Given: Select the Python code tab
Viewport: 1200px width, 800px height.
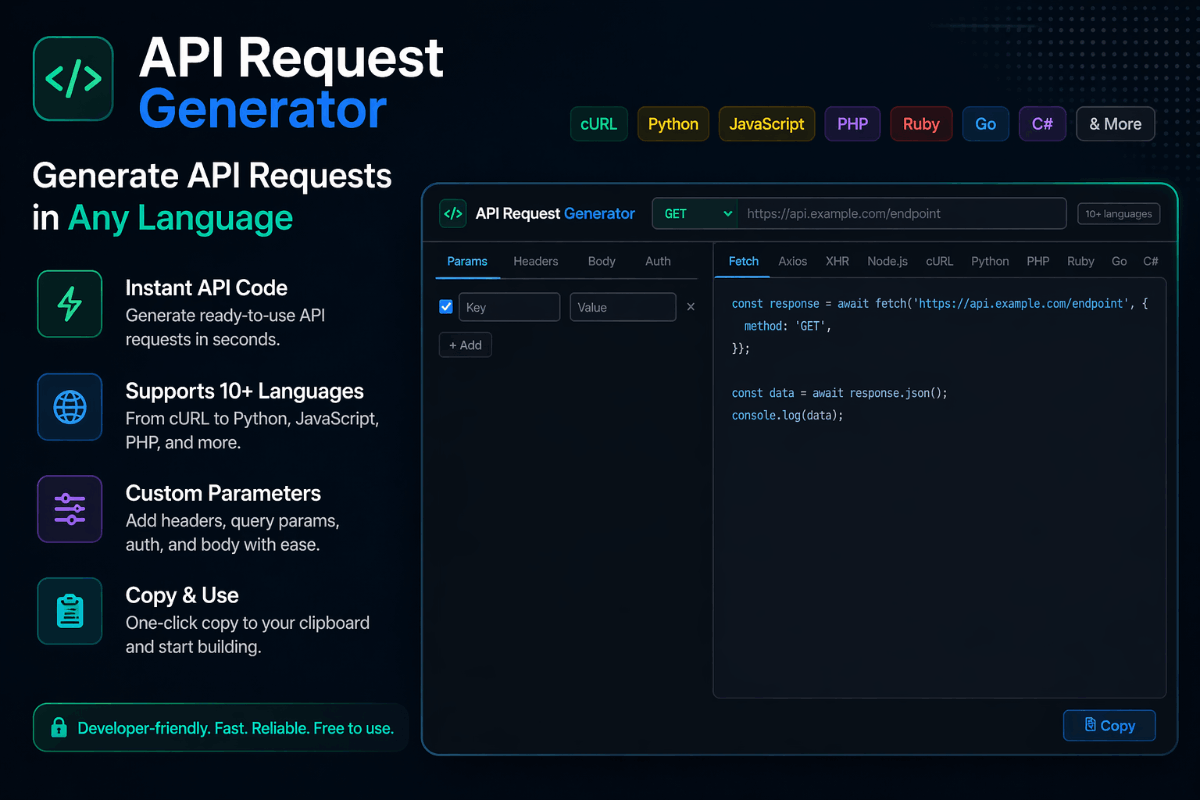Looking at the screenshot, I should 990,261.
